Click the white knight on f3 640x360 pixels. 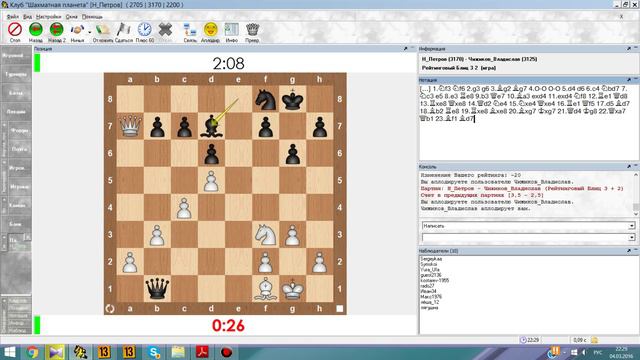pyautogui.click(x=265, y=234)
